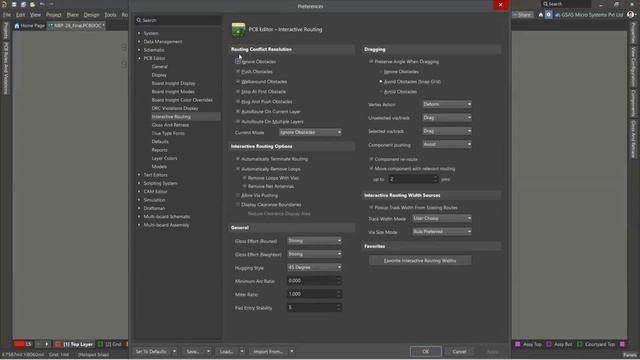Select Ignore Obstacles conflict resolution checkbox
The height and width of the screenshot is (360, 640).
(x=238, y=62)
